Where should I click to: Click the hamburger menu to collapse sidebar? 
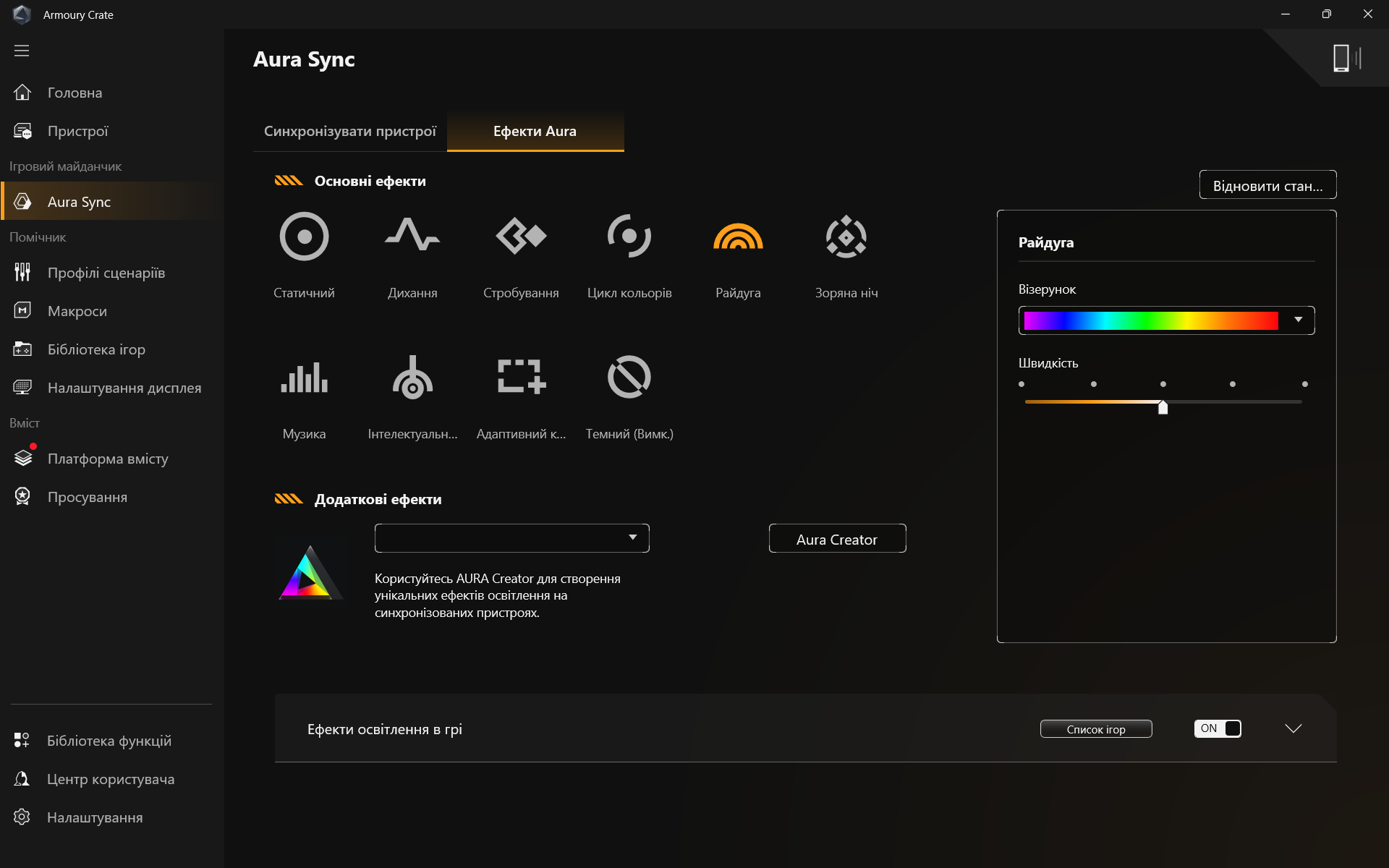(22, 51)
